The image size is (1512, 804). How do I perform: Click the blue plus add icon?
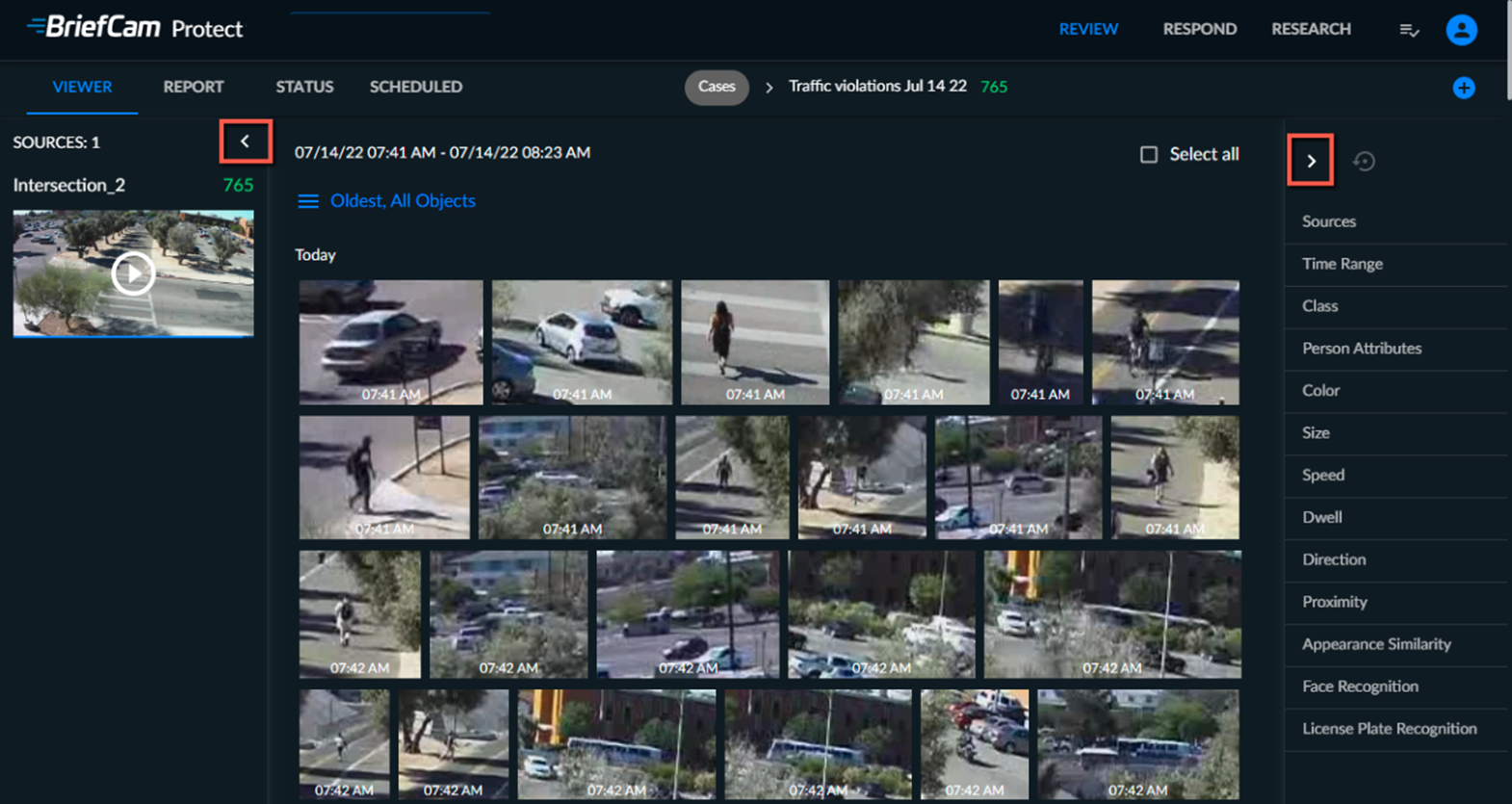click(1464, 88)
